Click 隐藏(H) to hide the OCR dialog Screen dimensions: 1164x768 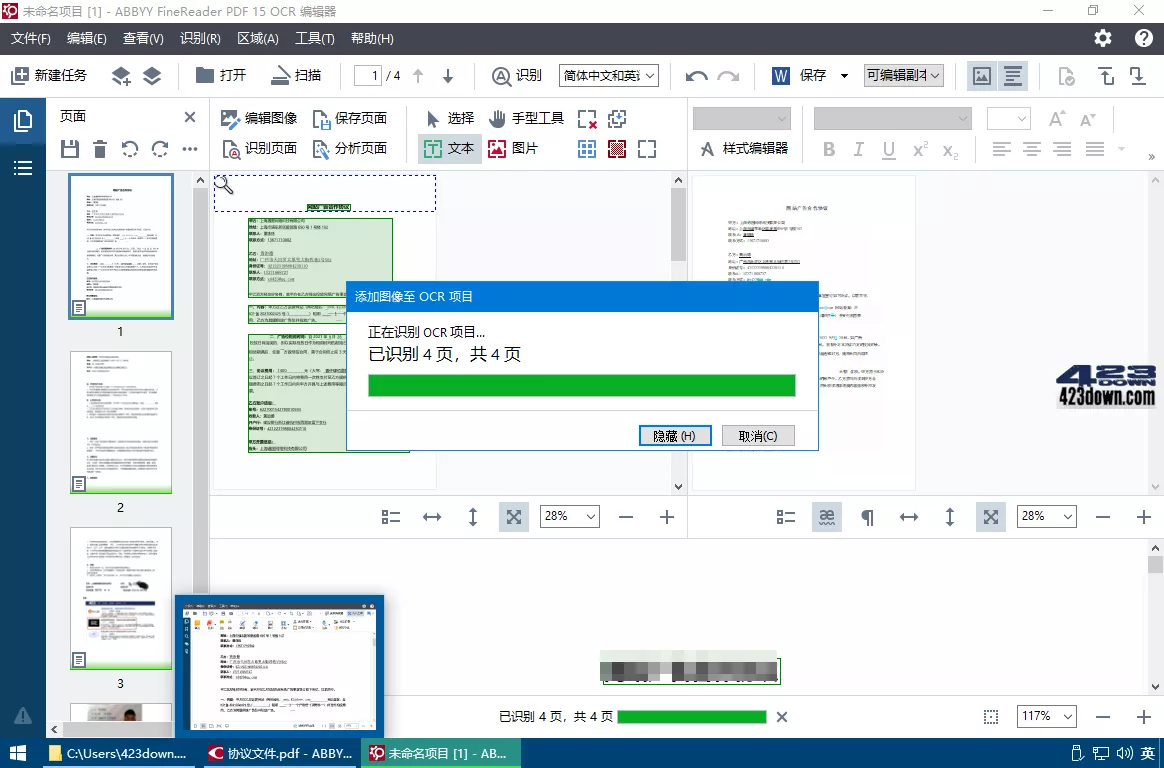point(674,435)
